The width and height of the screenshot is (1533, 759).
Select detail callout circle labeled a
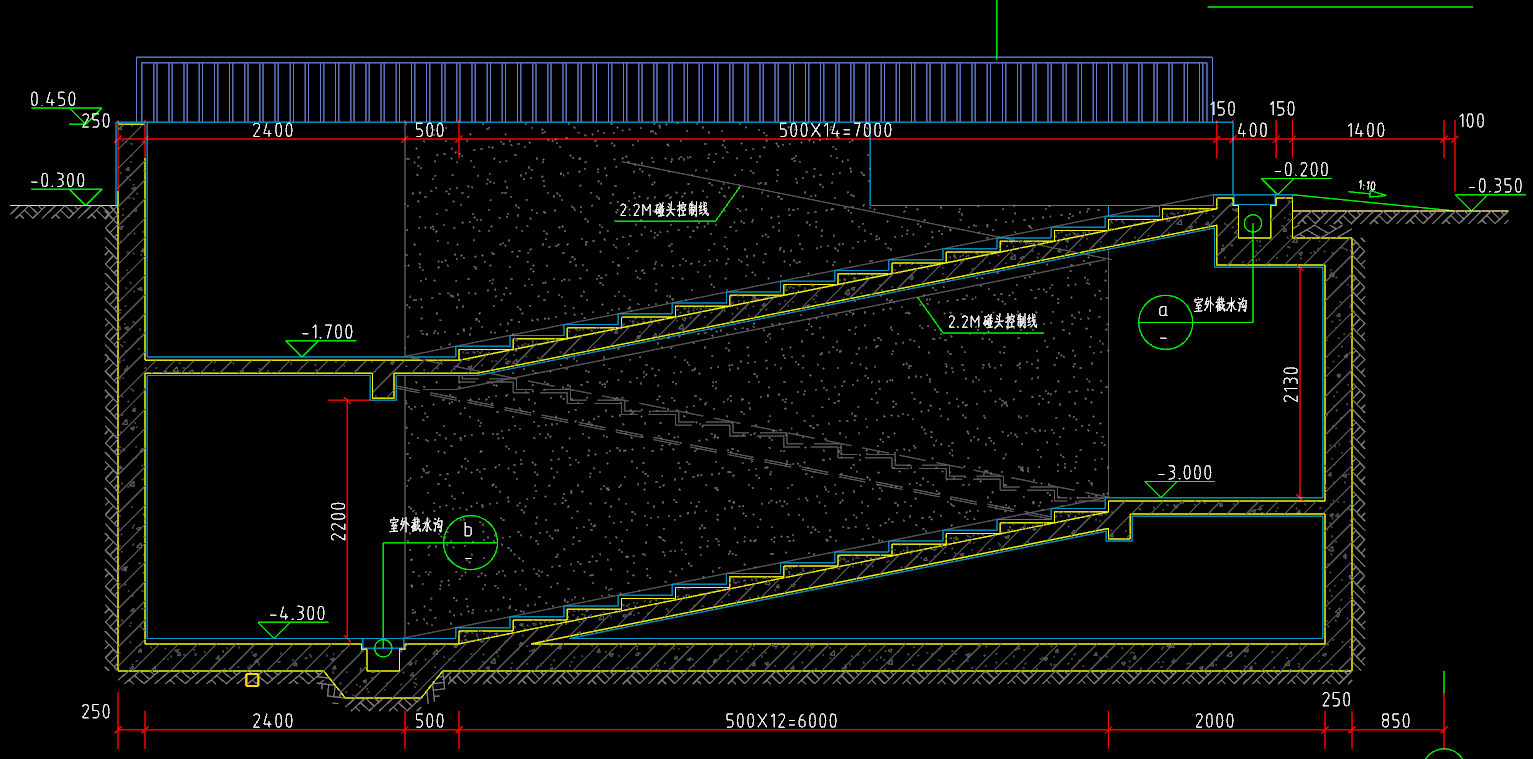(x=1165, y=321)
